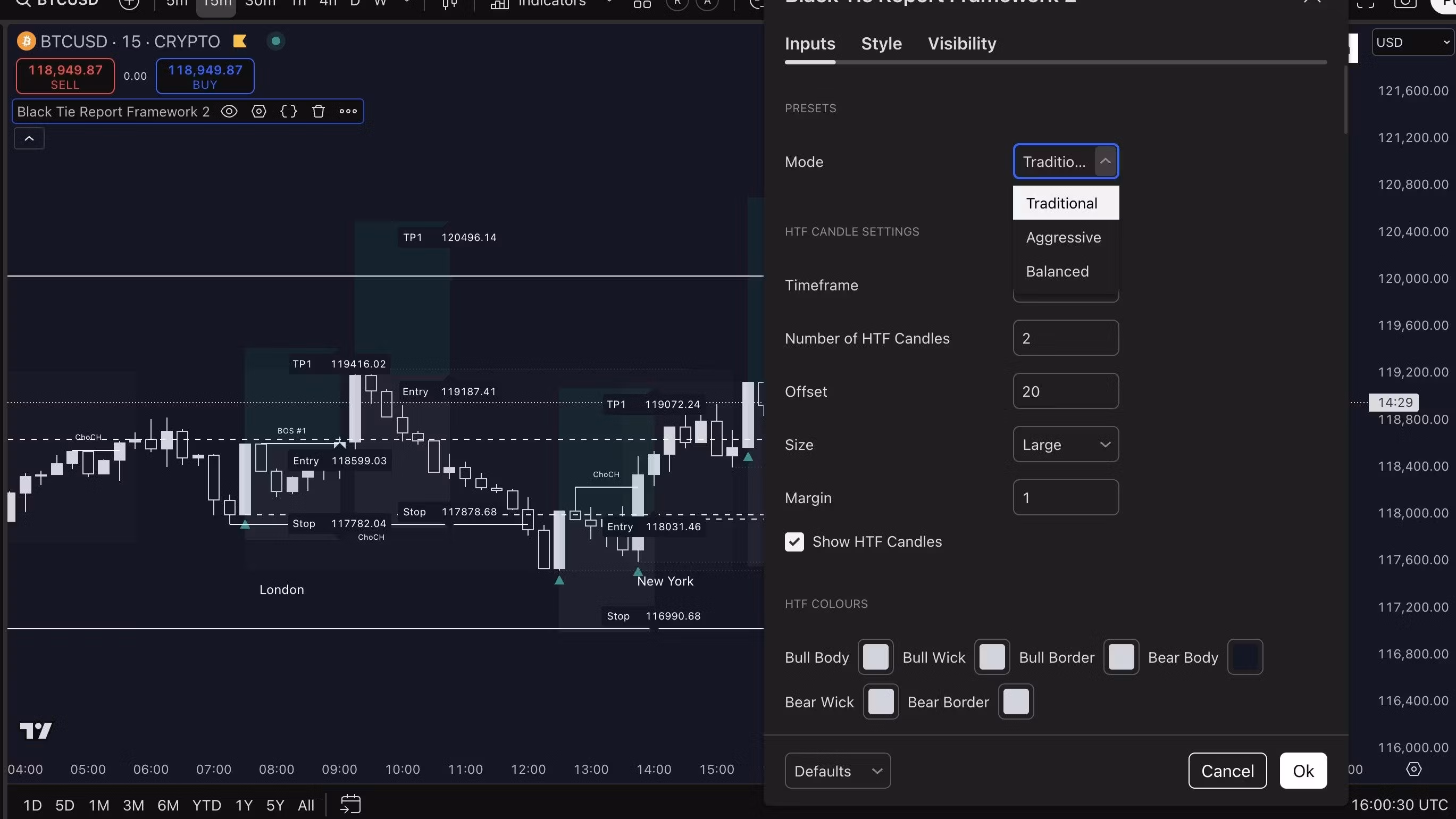This screenshot has width=1456, height=819.
Task: Switch to the Style tab
Action: 881,44
